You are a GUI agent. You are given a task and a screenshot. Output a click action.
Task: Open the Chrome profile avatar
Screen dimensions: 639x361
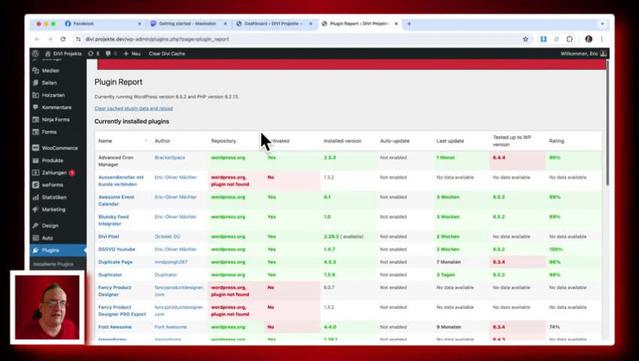588,39
